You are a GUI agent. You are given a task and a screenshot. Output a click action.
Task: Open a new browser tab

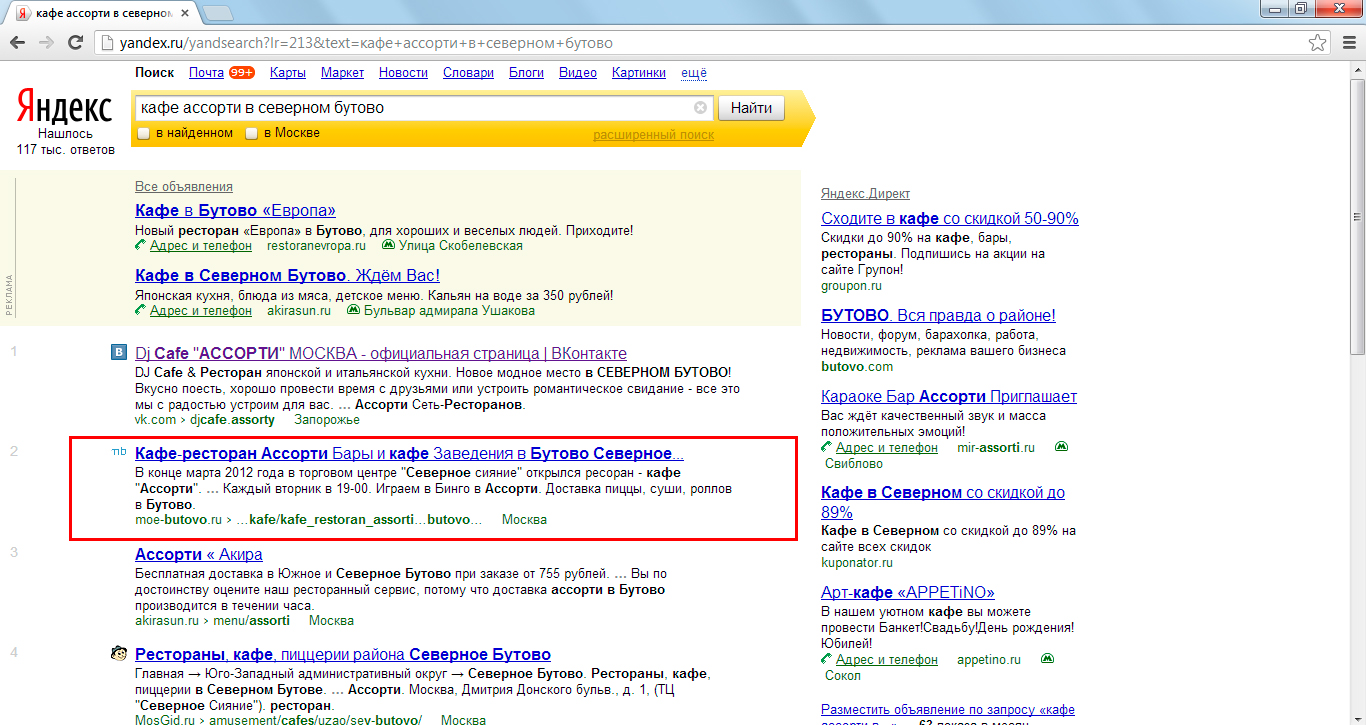pyautogui.click(x=217, y=14)
